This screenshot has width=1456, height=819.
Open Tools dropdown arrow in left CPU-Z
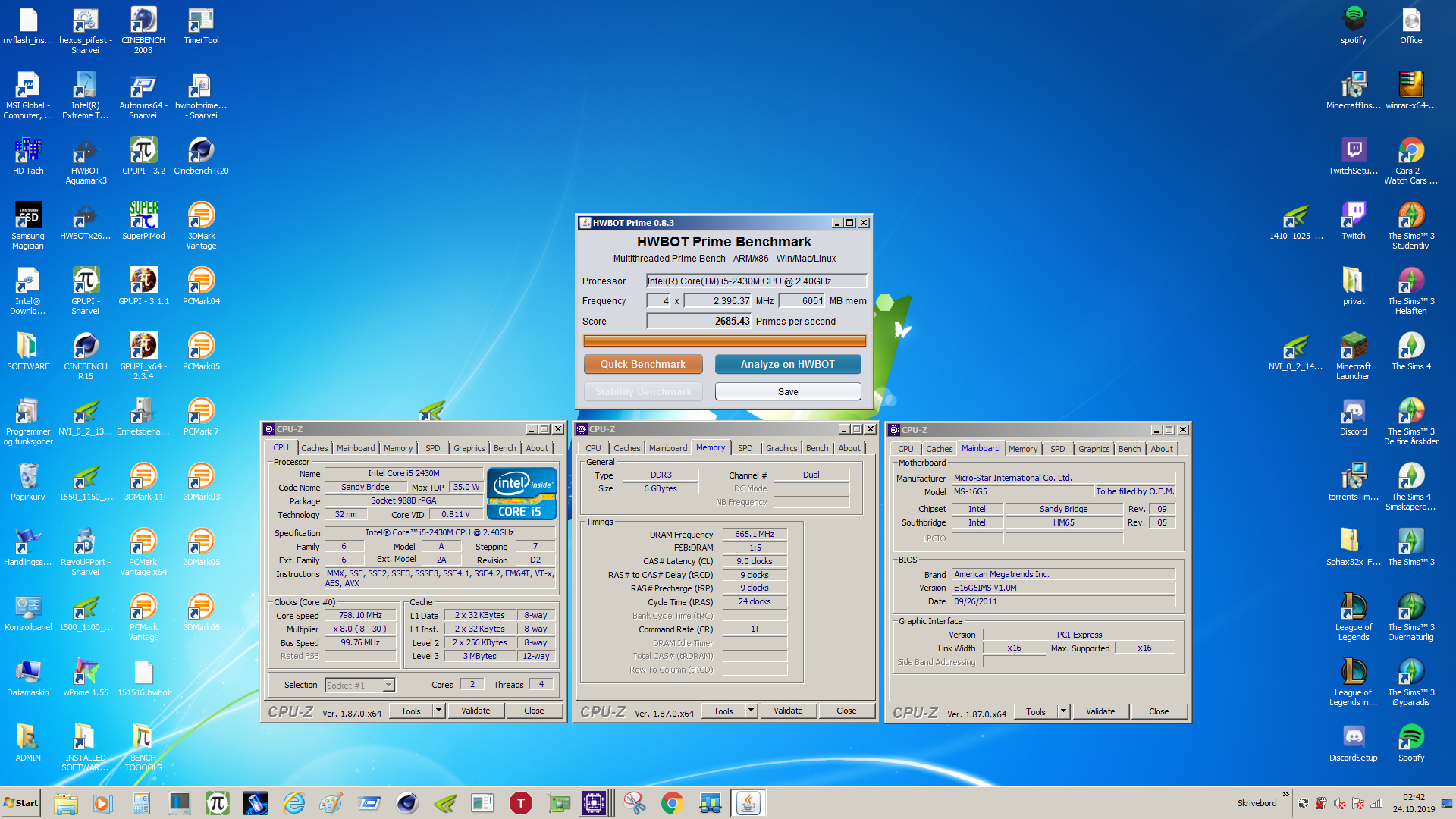[438, 711]
